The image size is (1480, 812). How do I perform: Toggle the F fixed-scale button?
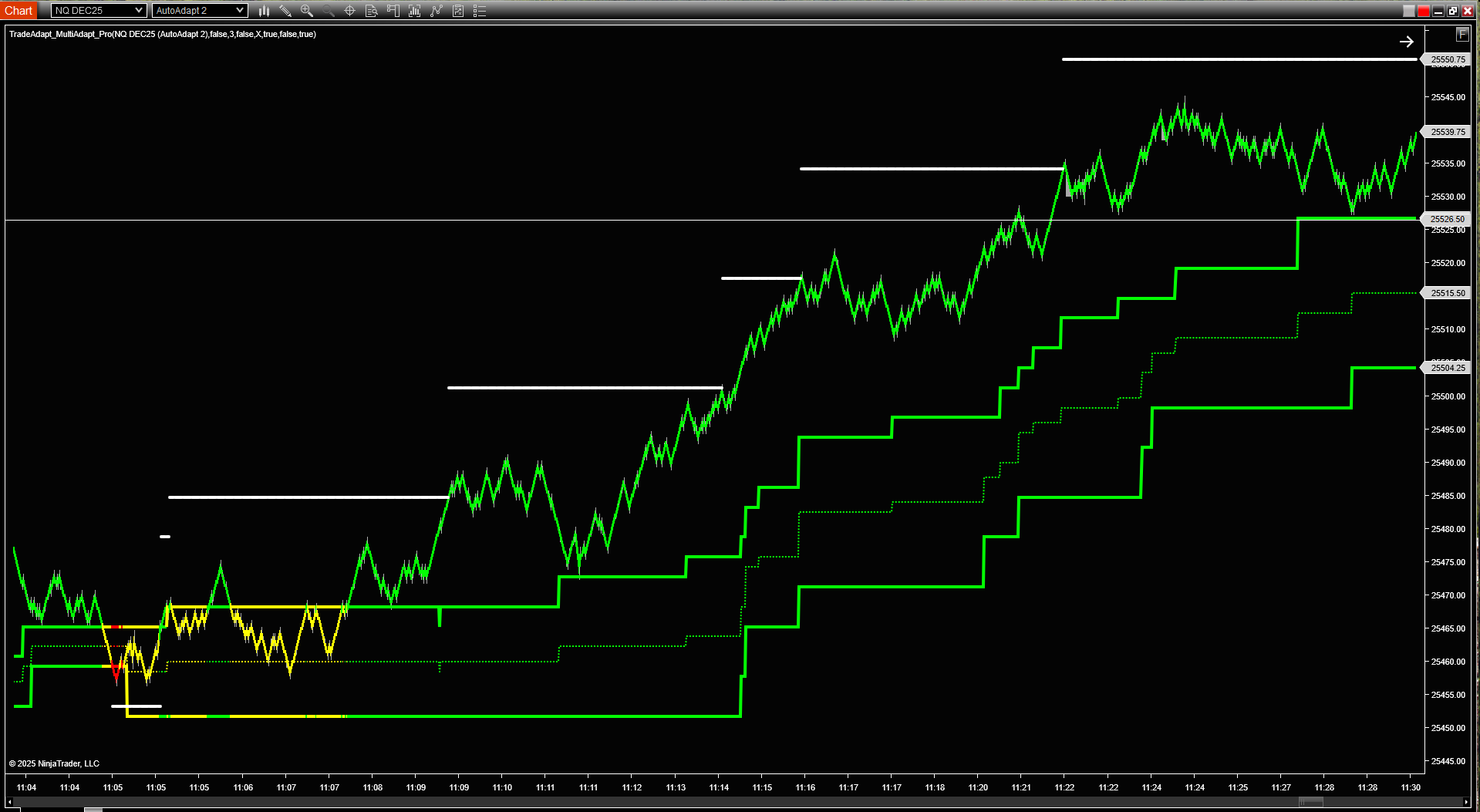1461,35
